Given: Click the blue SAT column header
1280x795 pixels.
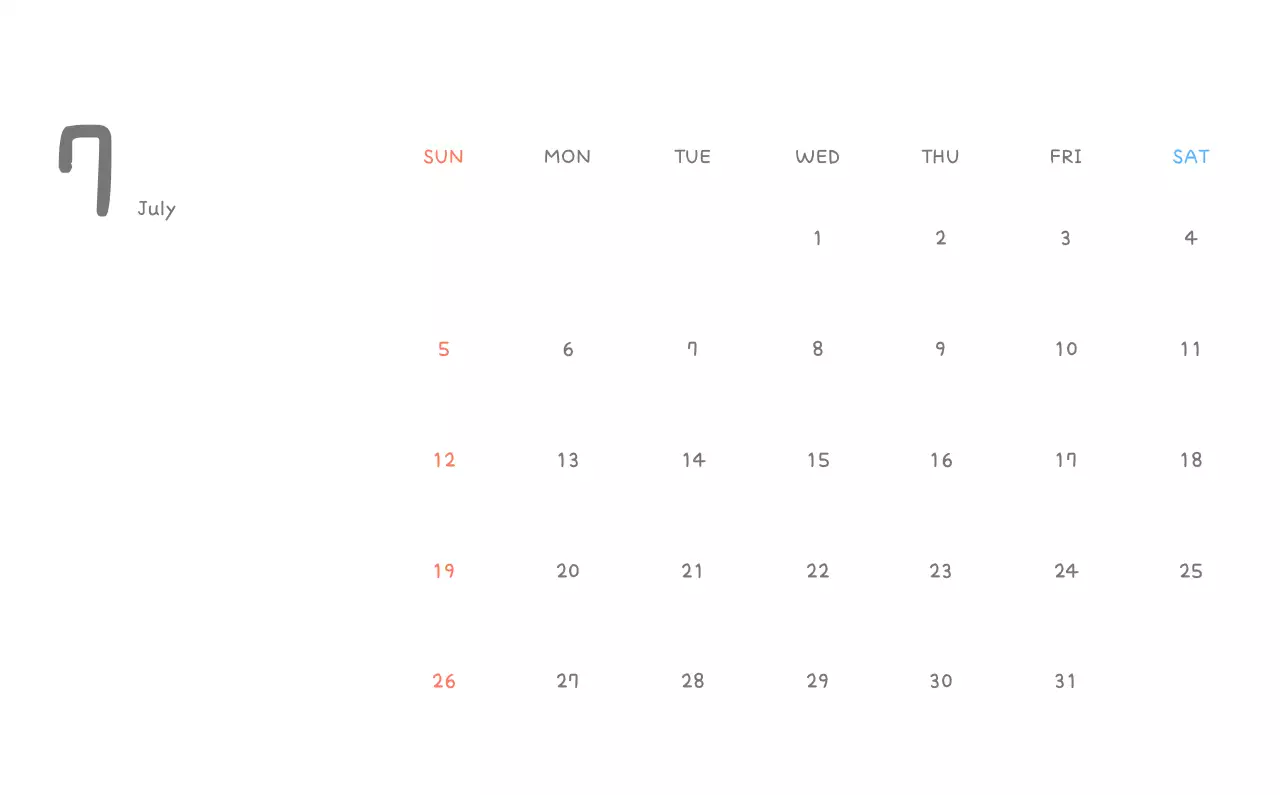Looking at the screenshot, I should pyautogui.click(x=1191, y=156).
